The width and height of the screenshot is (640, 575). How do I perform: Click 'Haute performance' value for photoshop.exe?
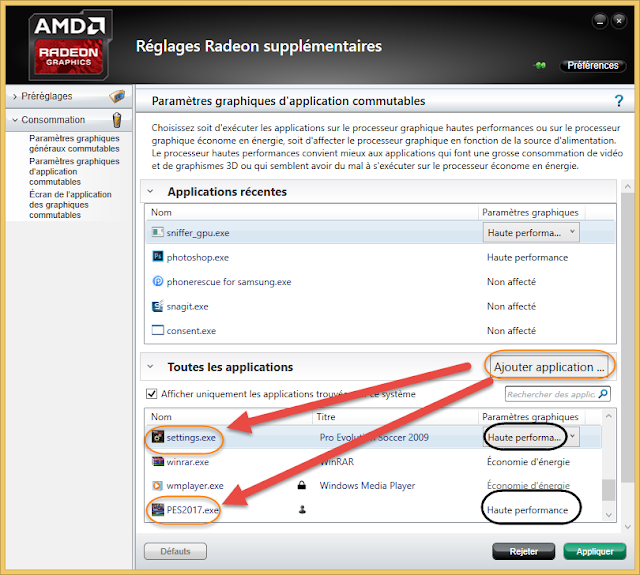527,258
